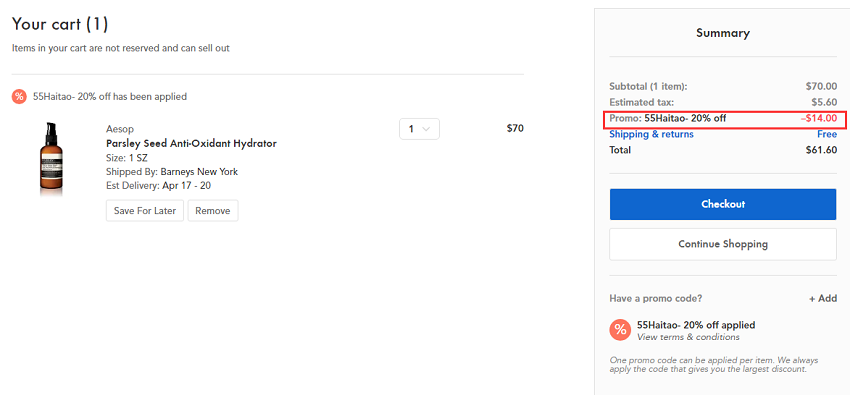Click the Subtotal value $70.00
Screen dimensions: 850x395
tap(821, 86)
